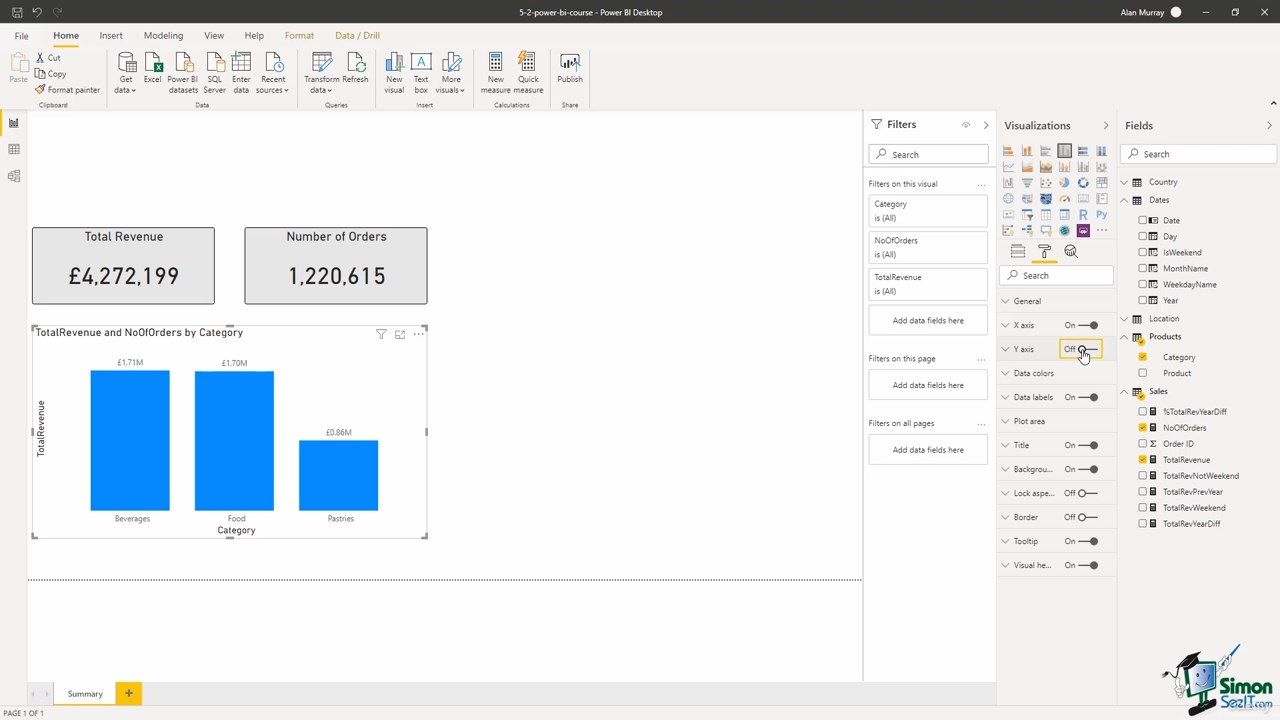Click Add data fields under Filters on this page
Viewport: 1280px width, 720px height.
click(x=928, y=385)
